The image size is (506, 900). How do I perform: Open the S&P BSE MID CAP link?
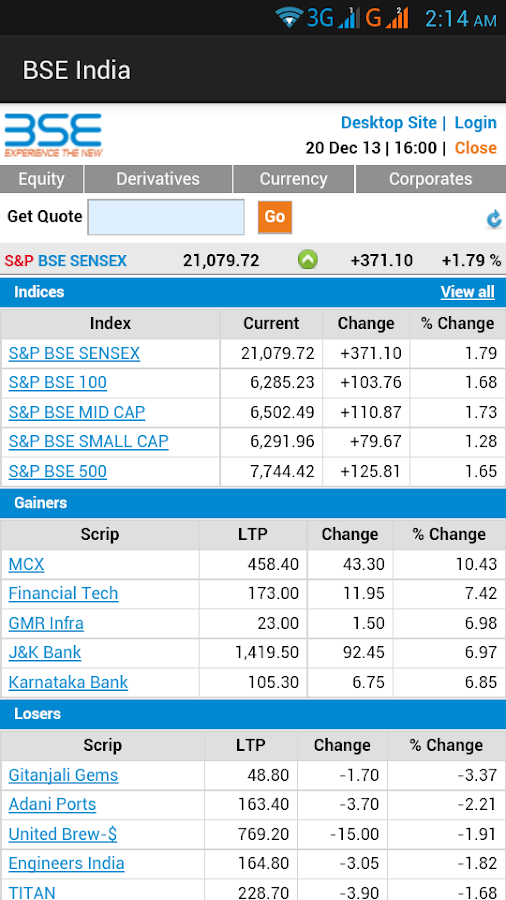(x=77, y=413)
